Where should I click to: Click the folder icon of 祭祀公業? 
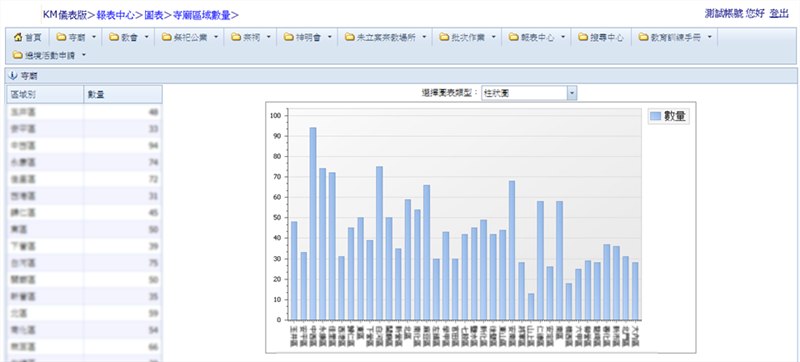coord(167,37)
